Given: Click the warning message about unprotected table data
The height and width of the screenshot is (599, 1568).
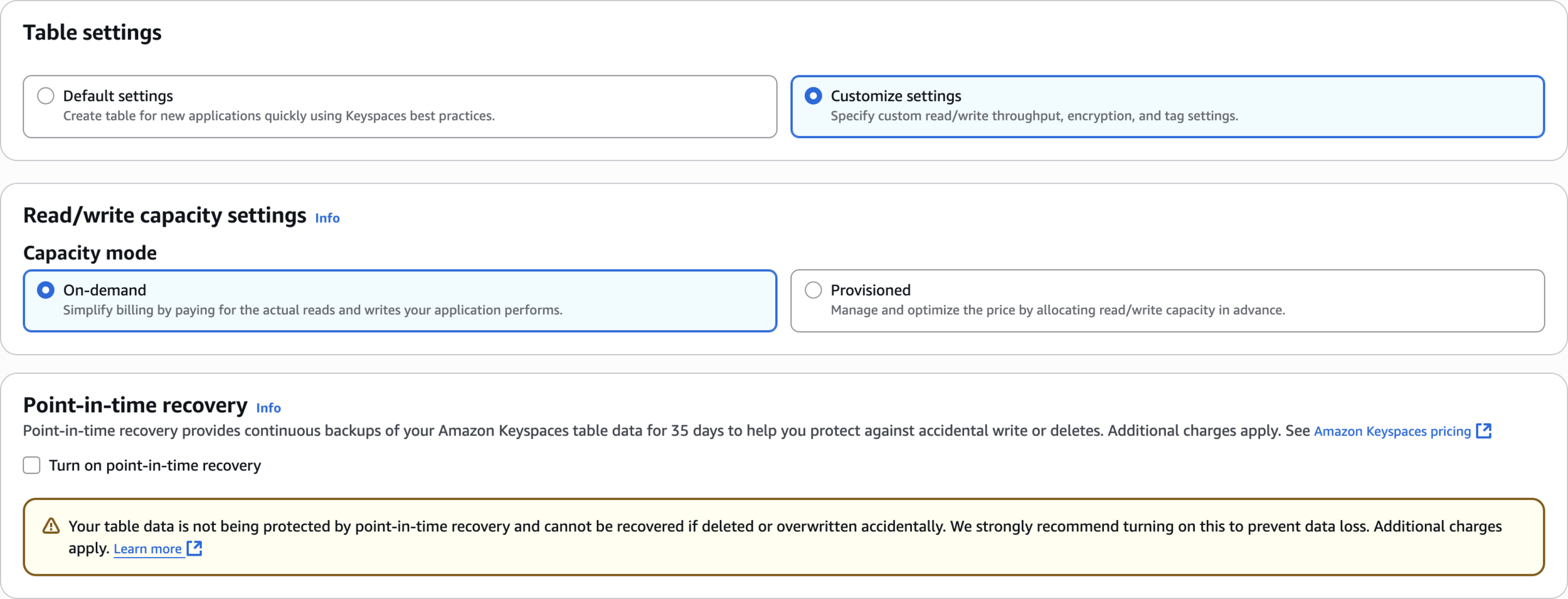Looking at the screenshot, I should 785,537.
